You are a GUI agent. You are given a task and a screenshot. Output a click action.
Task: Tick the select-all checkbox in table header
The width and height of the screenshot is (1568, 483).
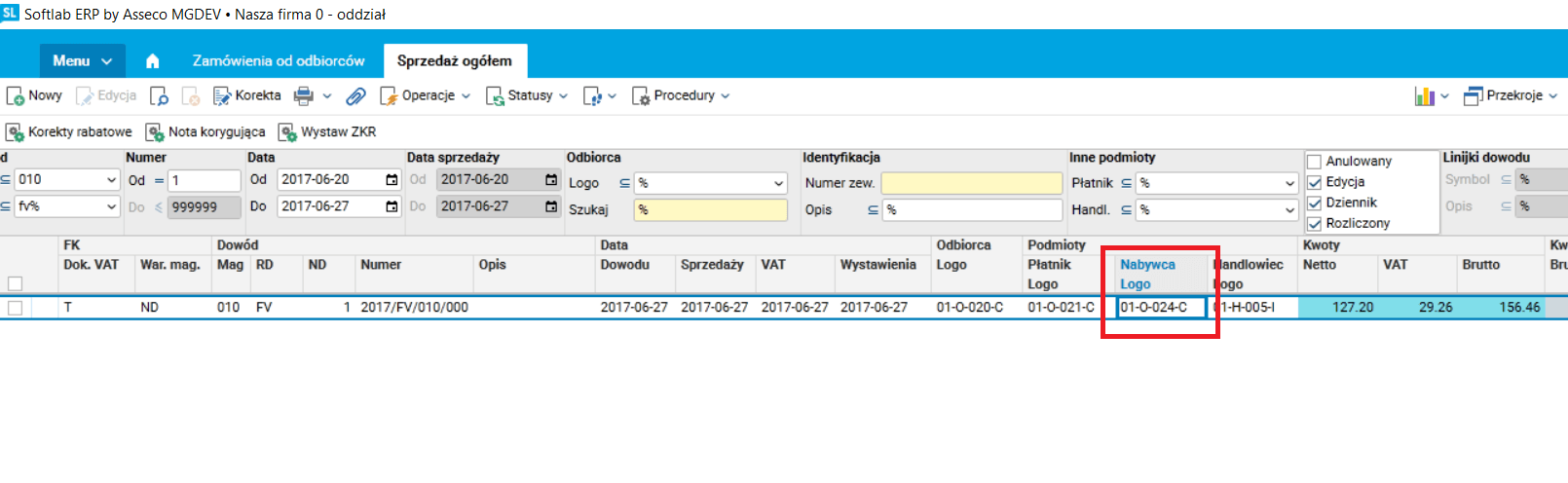(x=15, y=283)
